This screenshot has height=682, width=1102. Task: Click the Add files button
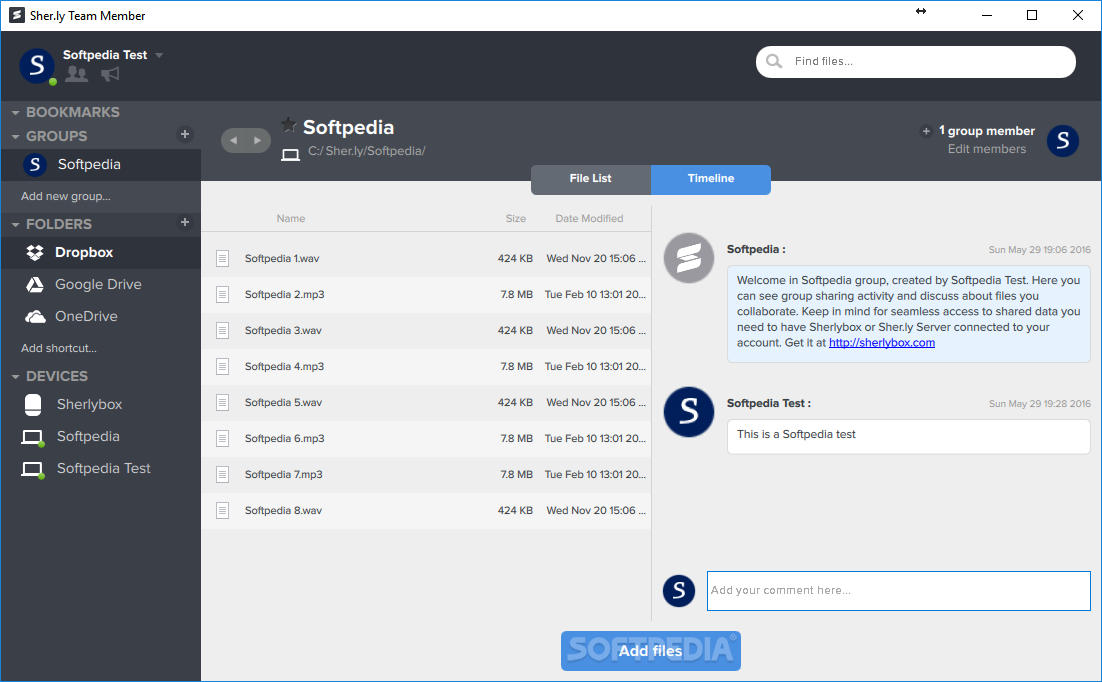coord(650,651)
